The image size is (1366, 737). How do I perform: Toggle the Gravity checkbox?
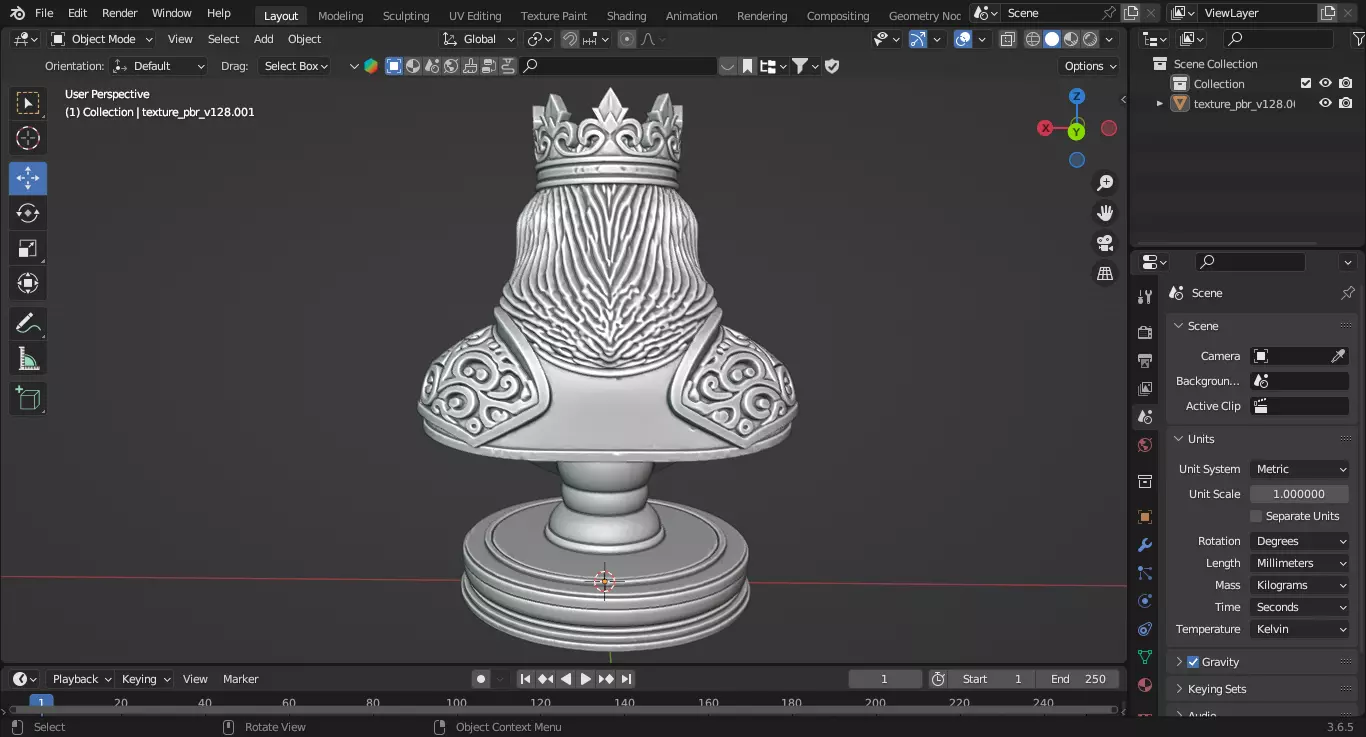coord(1193,662)
